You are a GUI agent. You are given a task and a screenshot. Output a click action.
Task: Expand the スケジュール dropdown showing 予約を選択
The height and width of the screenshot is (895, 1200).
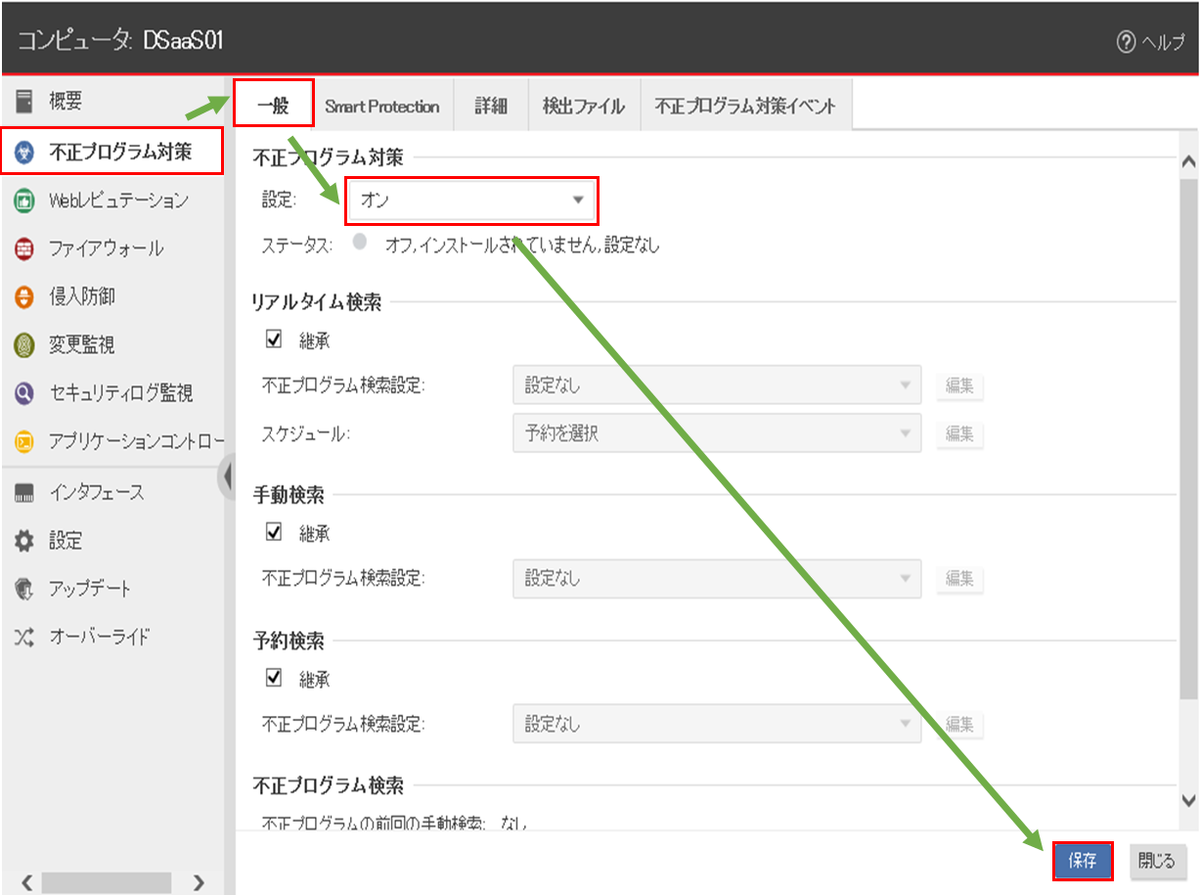(716, 434)
